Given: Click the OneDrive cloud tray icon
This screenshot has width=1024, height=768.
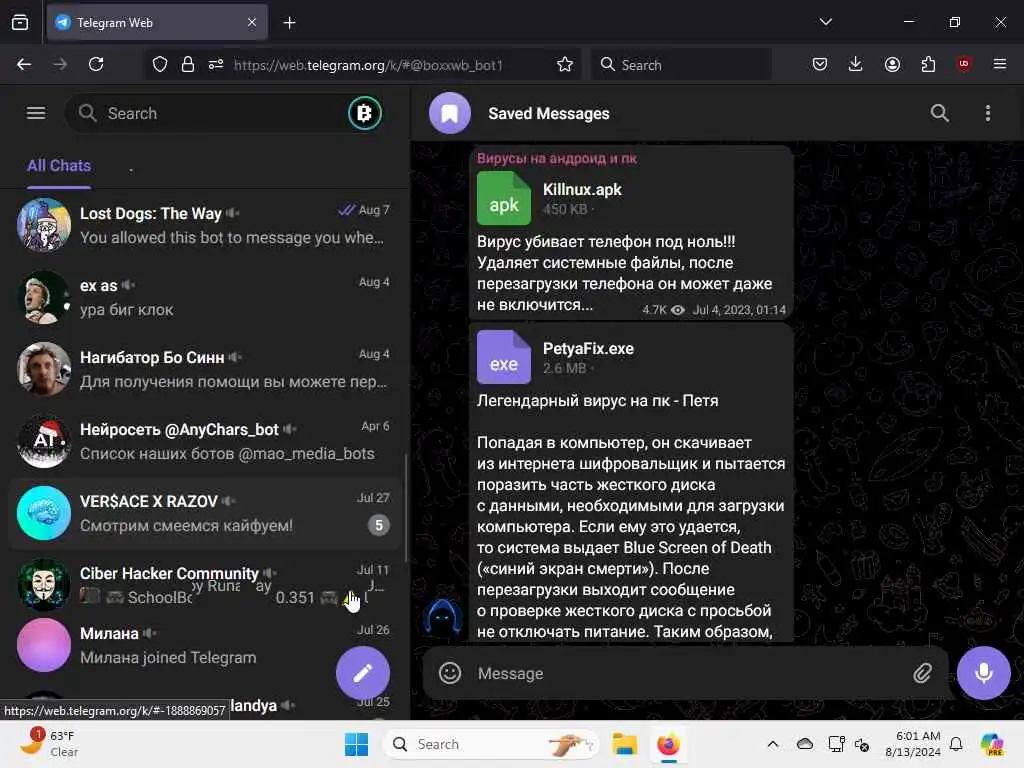Looking at the screenshot, I should pyautogui.click(x=805, y=744).
